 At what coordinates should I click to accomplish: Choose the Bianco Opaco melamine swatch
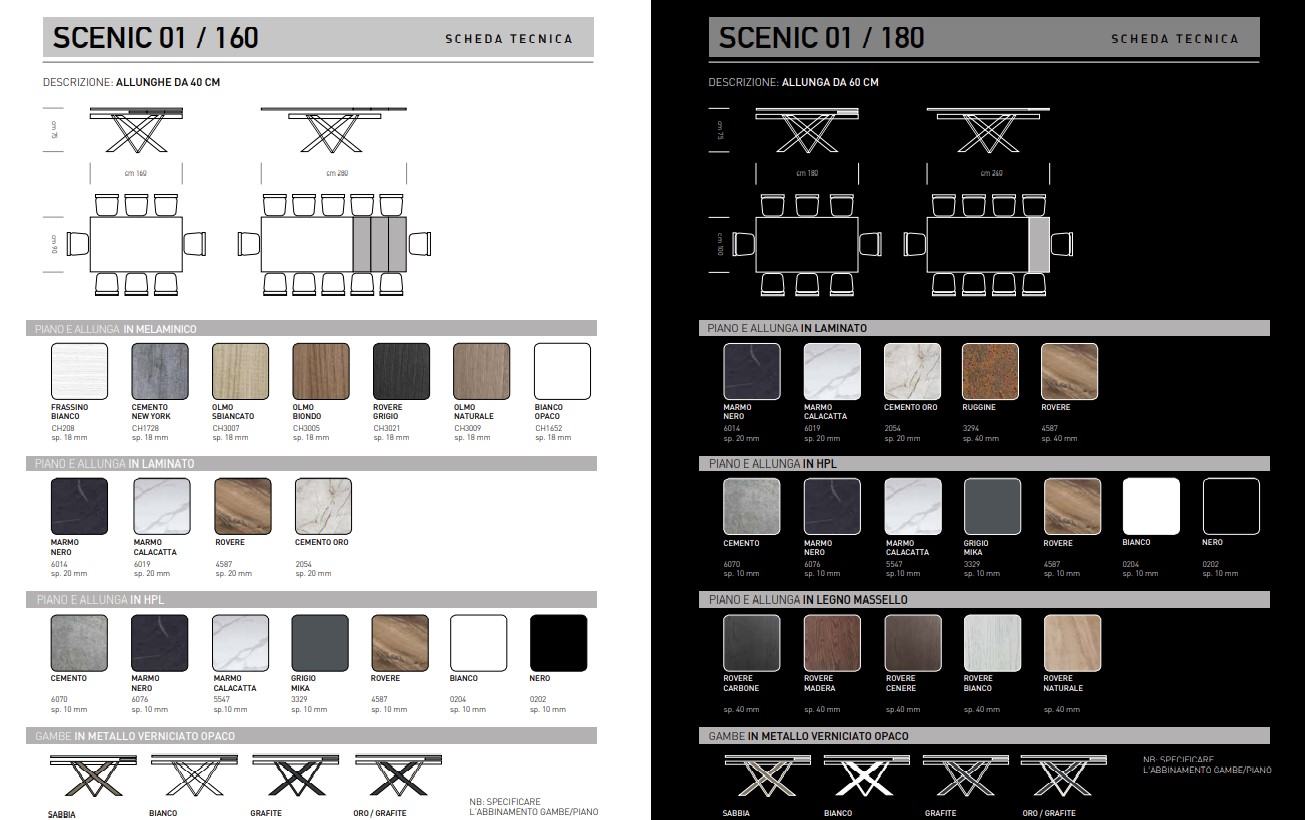tap(562, 372)
